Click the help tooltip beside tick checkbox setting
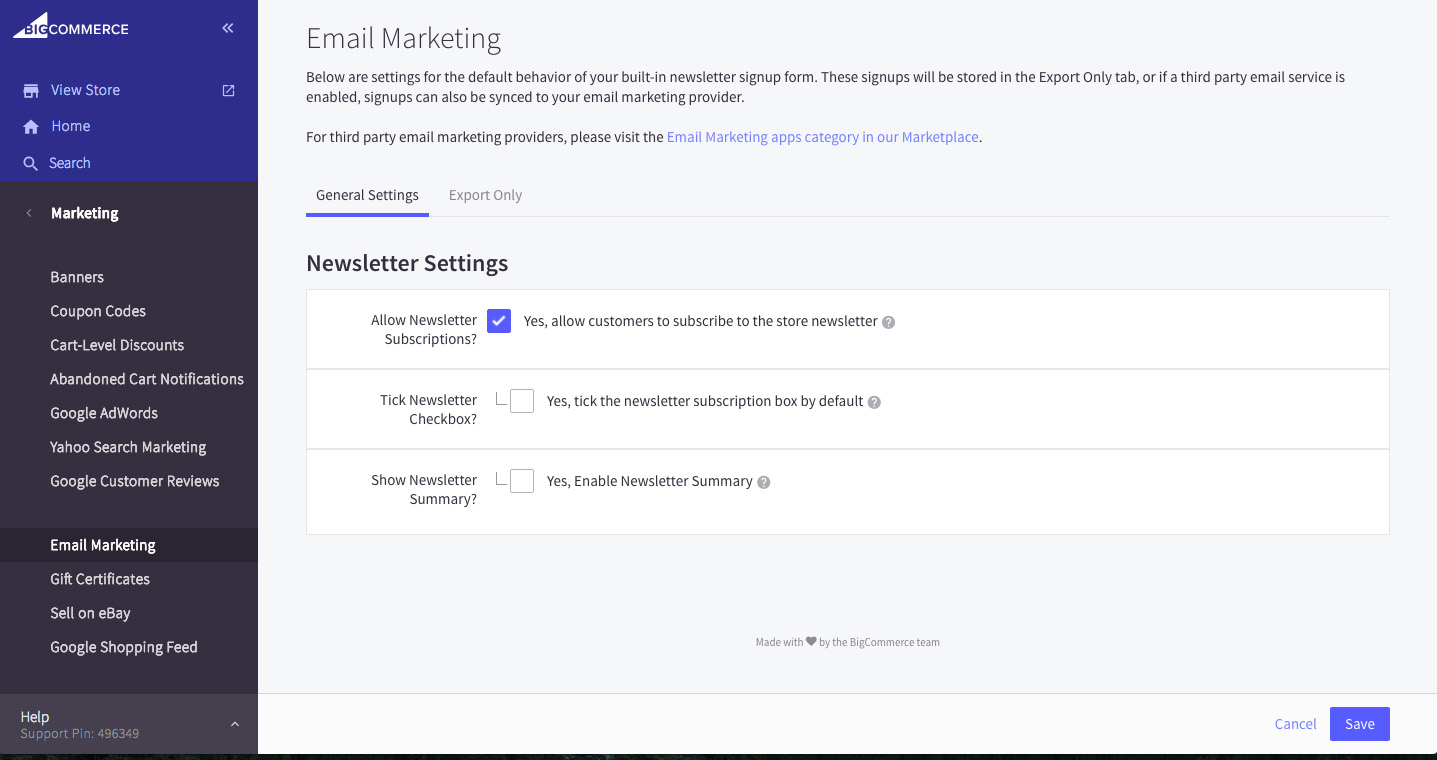 874,401
